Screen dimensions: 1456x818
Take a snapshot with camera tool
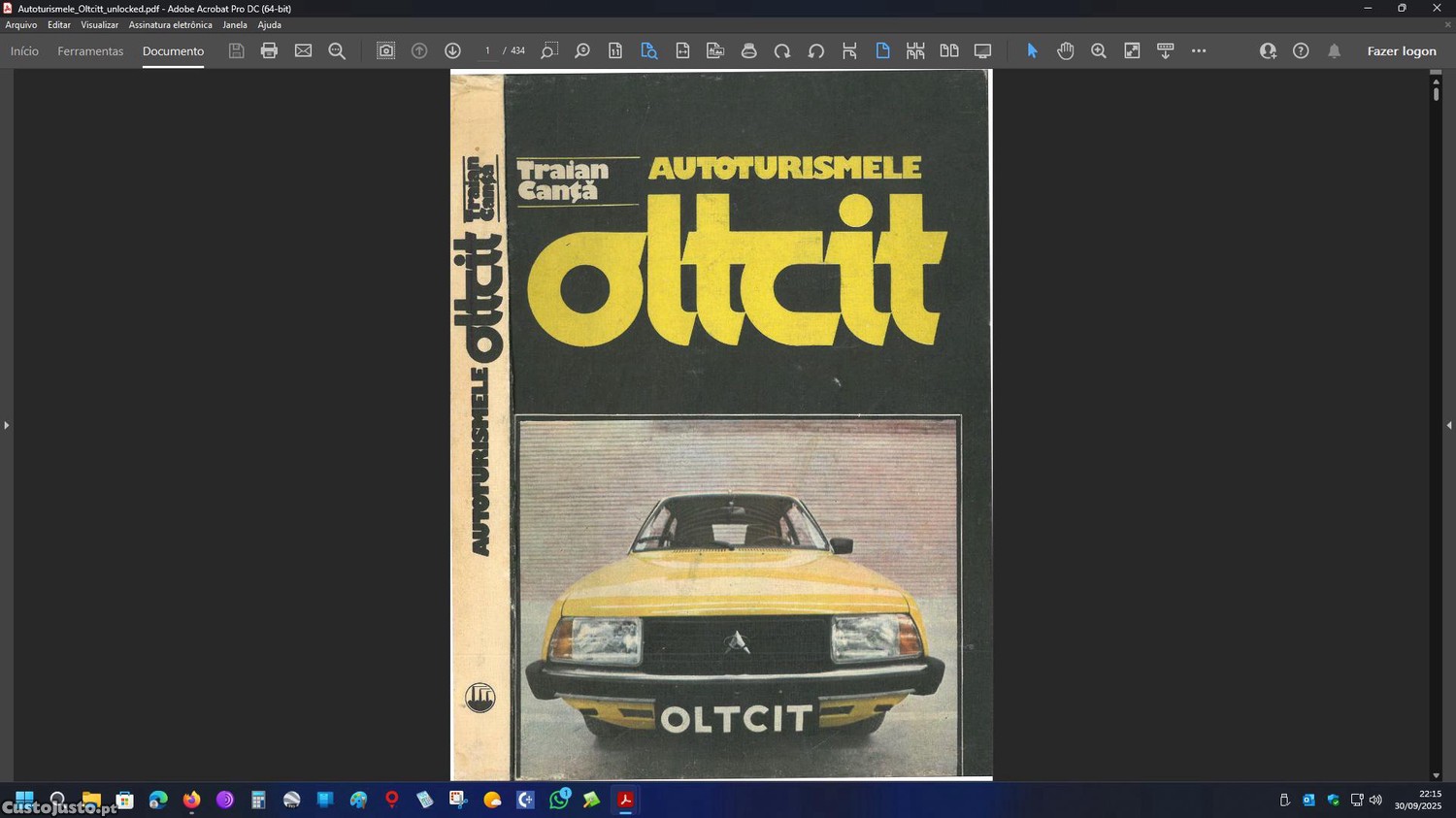(x=385, y=50)
